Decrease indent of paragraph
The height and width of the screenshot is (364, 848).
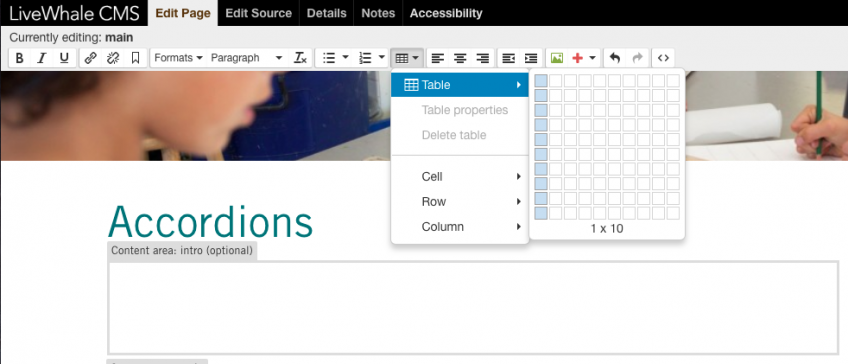(x=509, y=58)
